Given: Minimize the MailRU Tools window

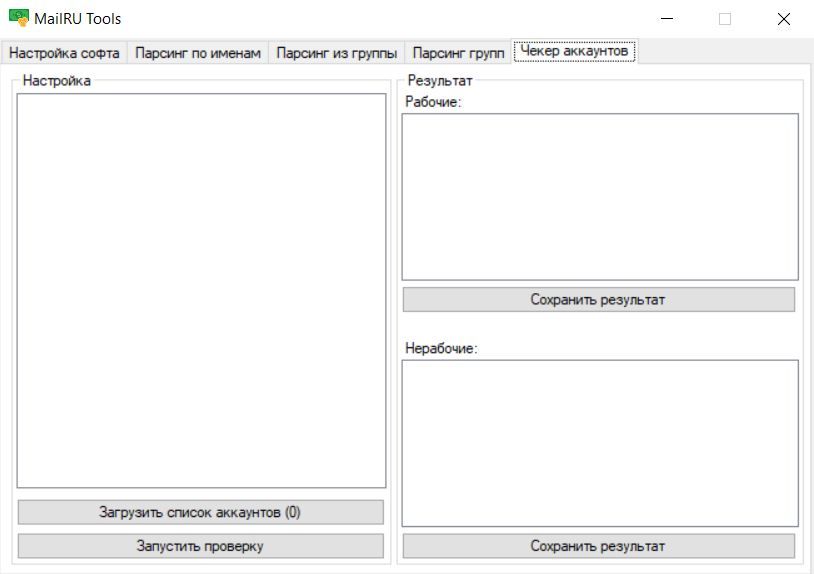Looking at the screenshot, I should pos(667,19).
